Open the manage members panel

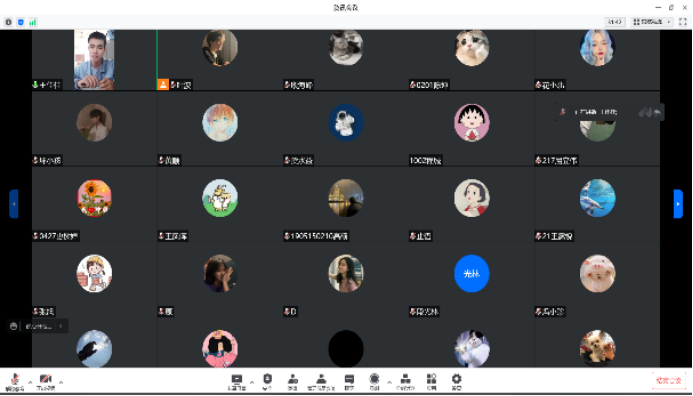[x=321, y=382]
